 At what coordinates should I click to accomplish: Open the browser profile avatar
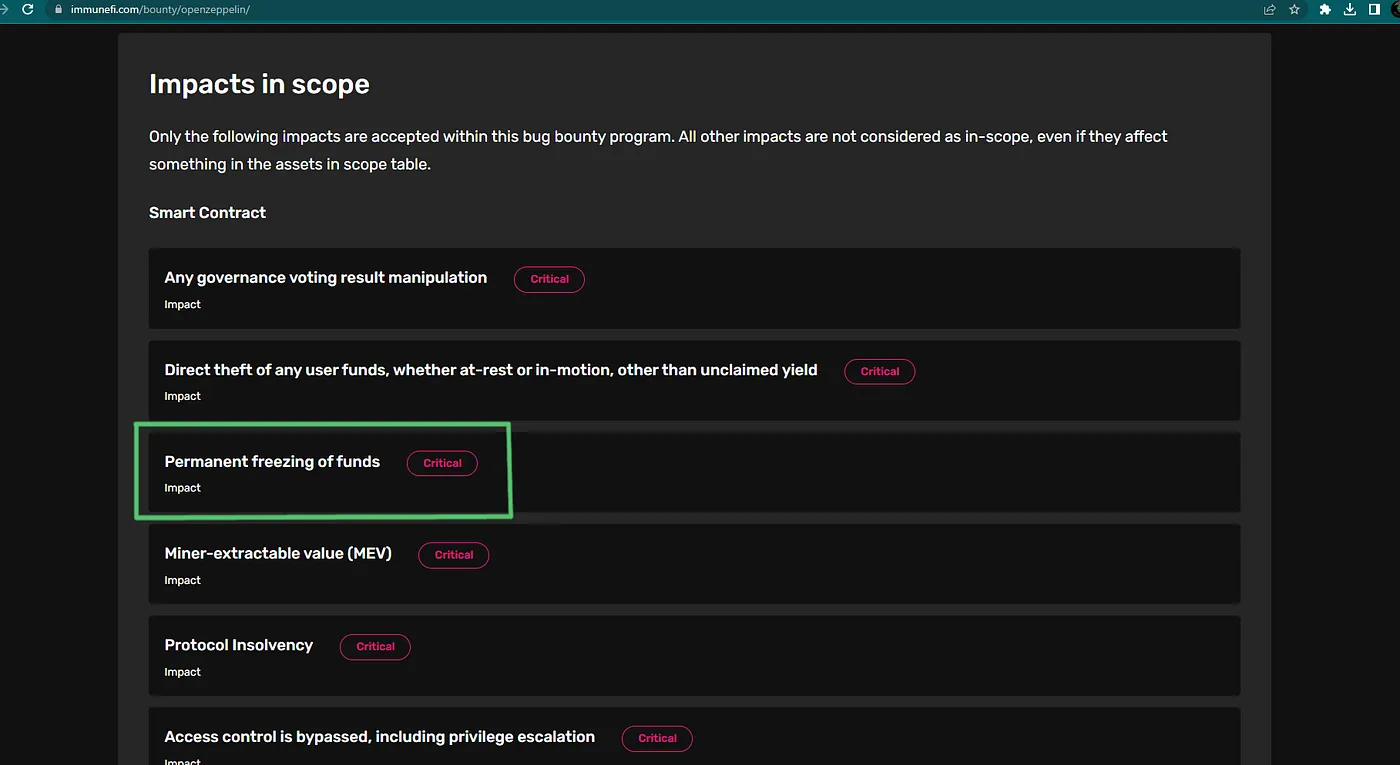pos(1396,10)
